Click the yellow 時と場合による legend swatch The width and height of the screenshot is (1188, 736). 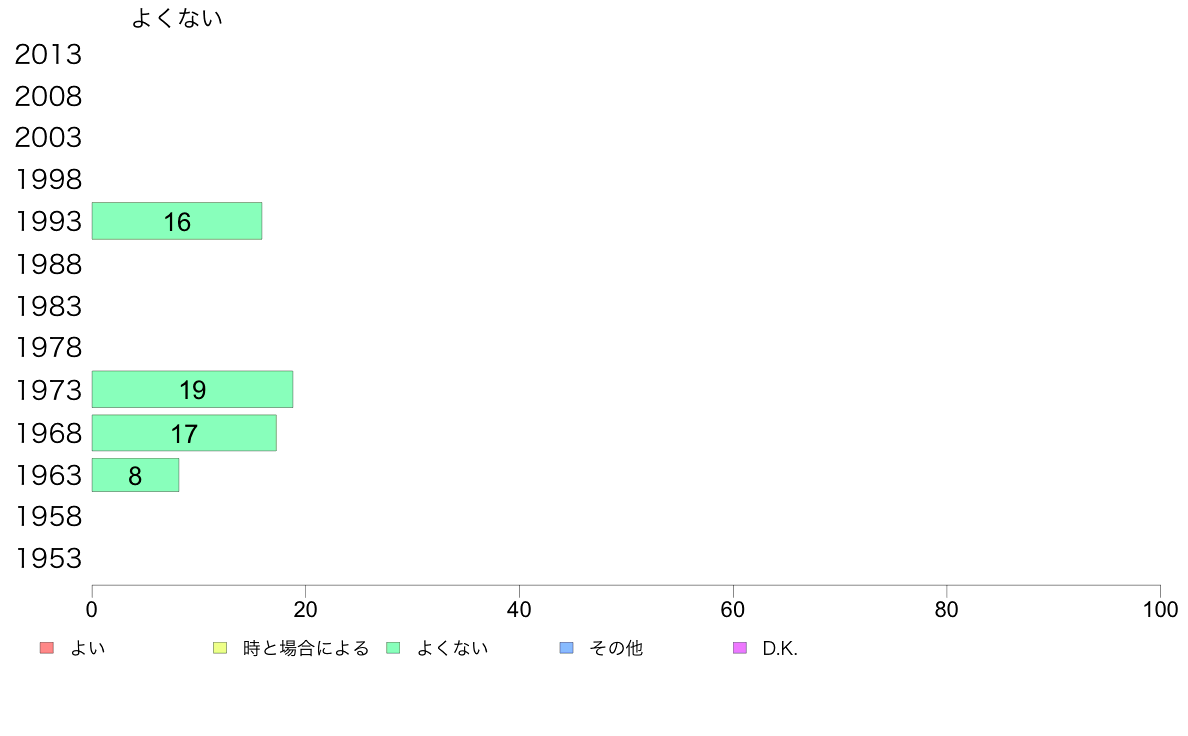(220, 648)
